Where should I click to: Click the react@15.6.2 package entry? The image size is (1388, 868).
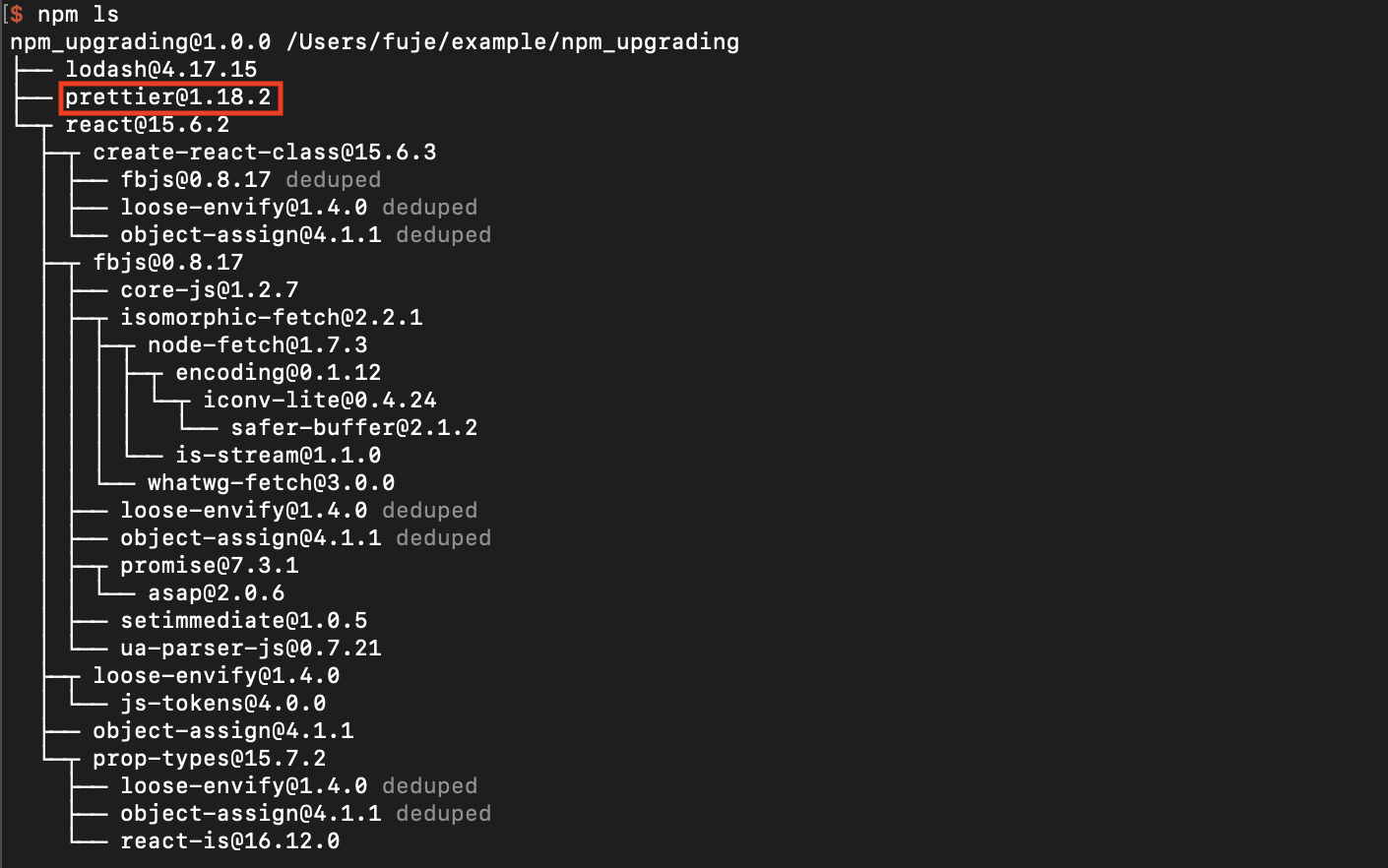(148, 125)
